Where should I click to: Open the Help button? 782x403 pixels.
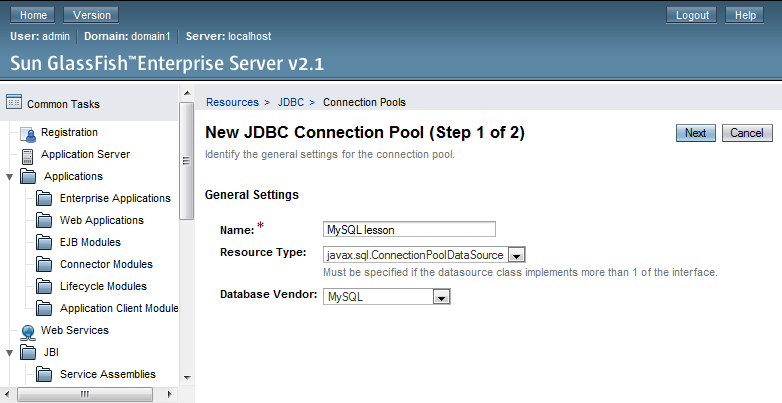coord(745,15)
